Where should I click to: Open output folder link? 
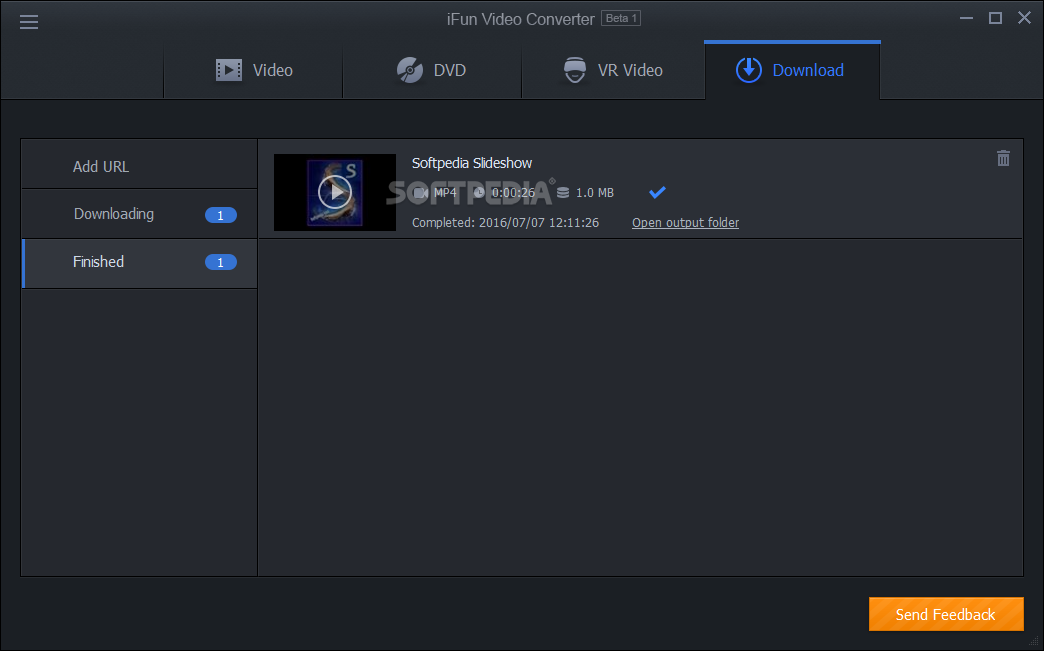click(685, 222)
